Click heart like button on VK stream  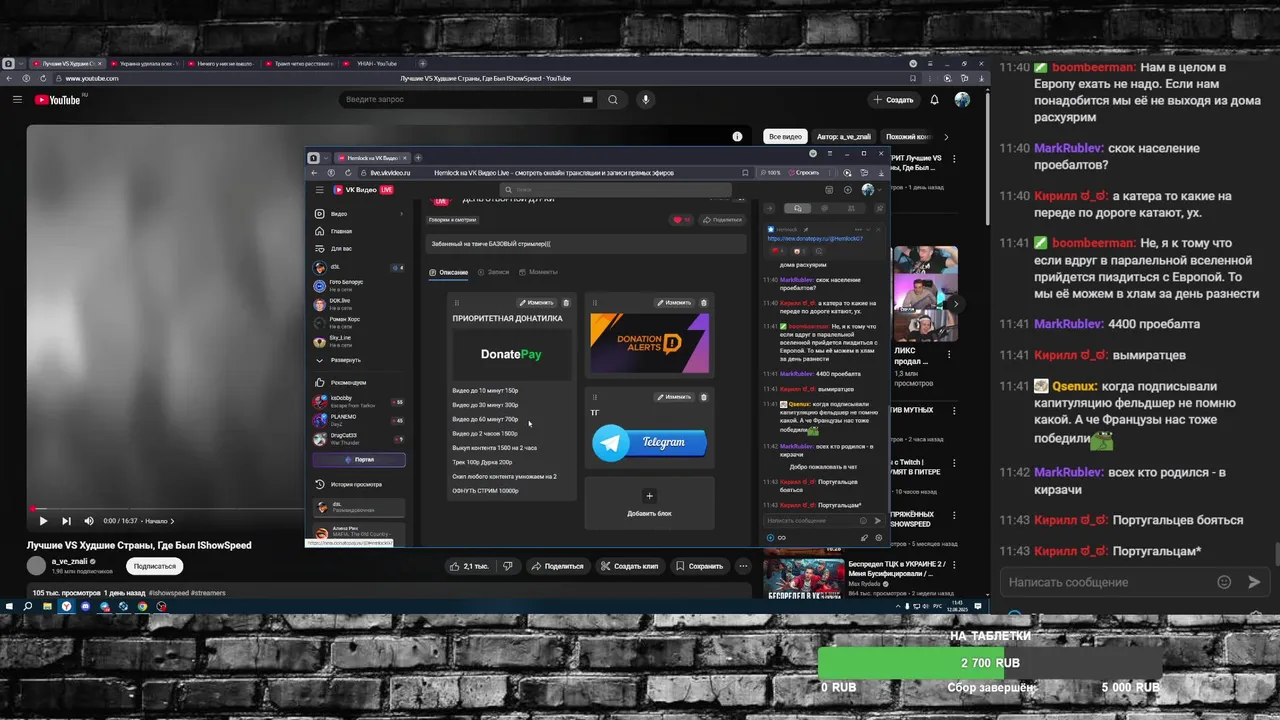click(681, 219)
